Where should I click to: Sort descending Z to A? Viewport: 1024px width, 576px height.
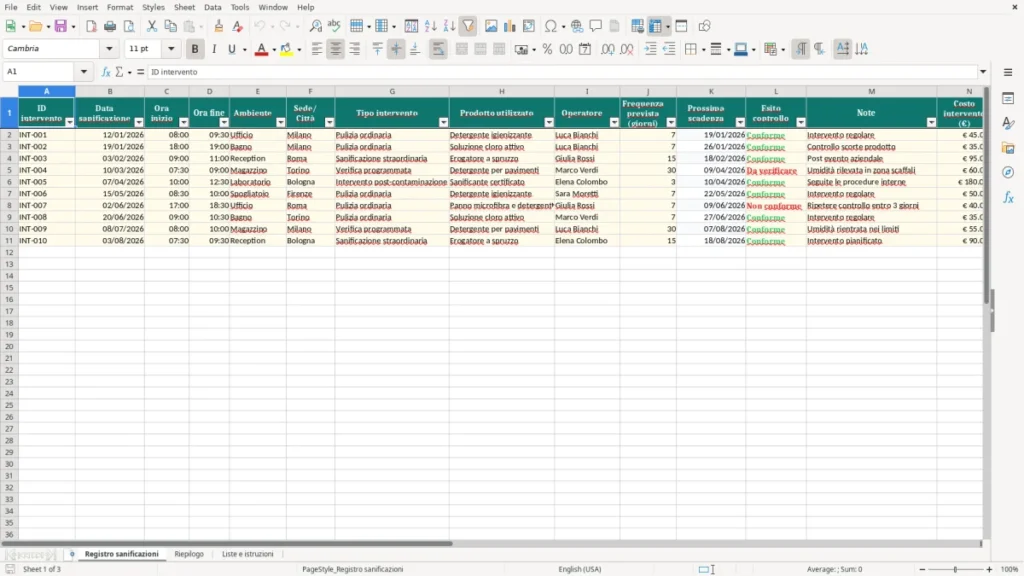pos(449,26)
